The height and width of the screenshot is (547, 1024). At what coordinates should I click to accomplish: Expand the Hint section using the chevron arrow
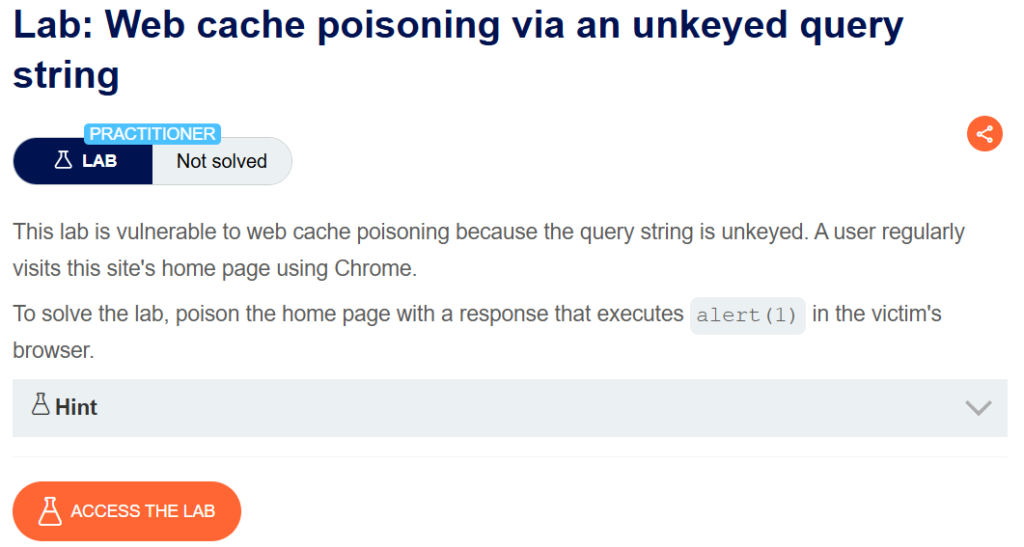point(978,407)
